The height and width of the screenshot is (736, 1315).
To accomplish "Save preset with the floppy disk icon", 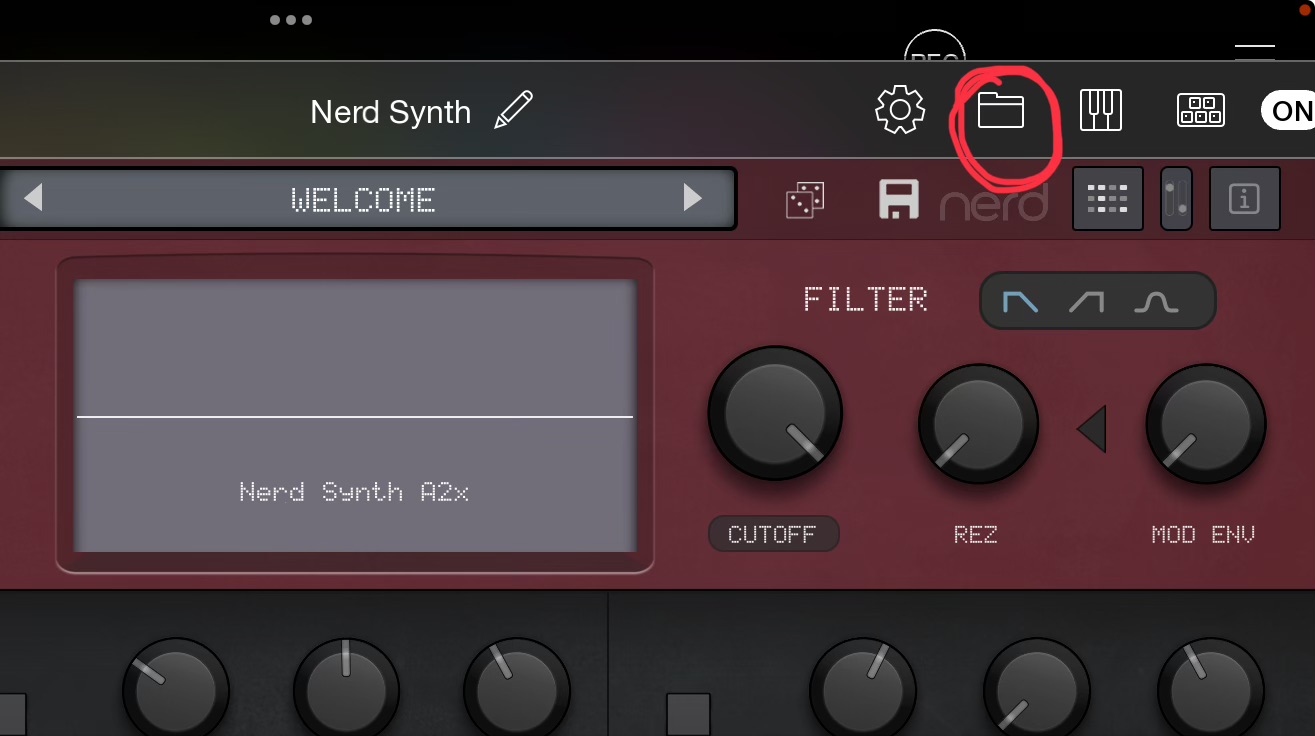I will coord(899,199).
